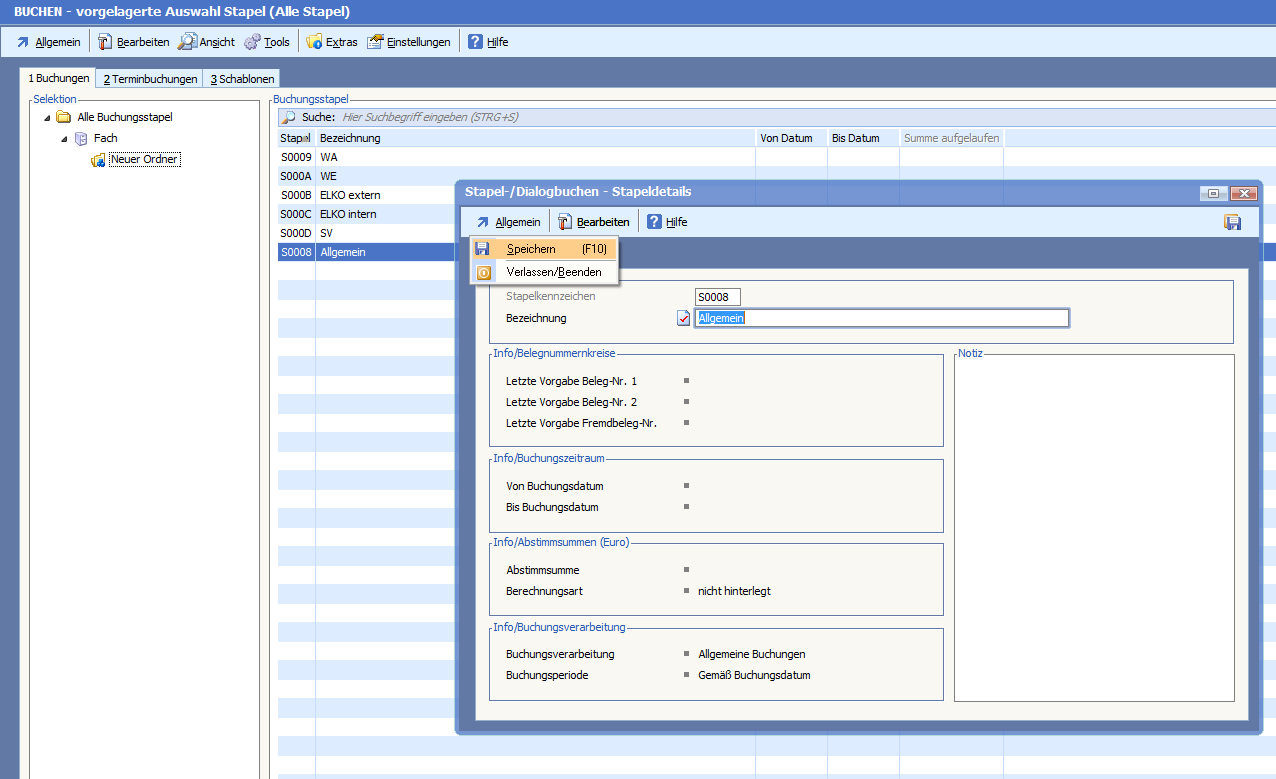This screenshot has width=1276, height=779.
Task: Select Verlassen/Beenden from the menu
Action: (553, 272)
